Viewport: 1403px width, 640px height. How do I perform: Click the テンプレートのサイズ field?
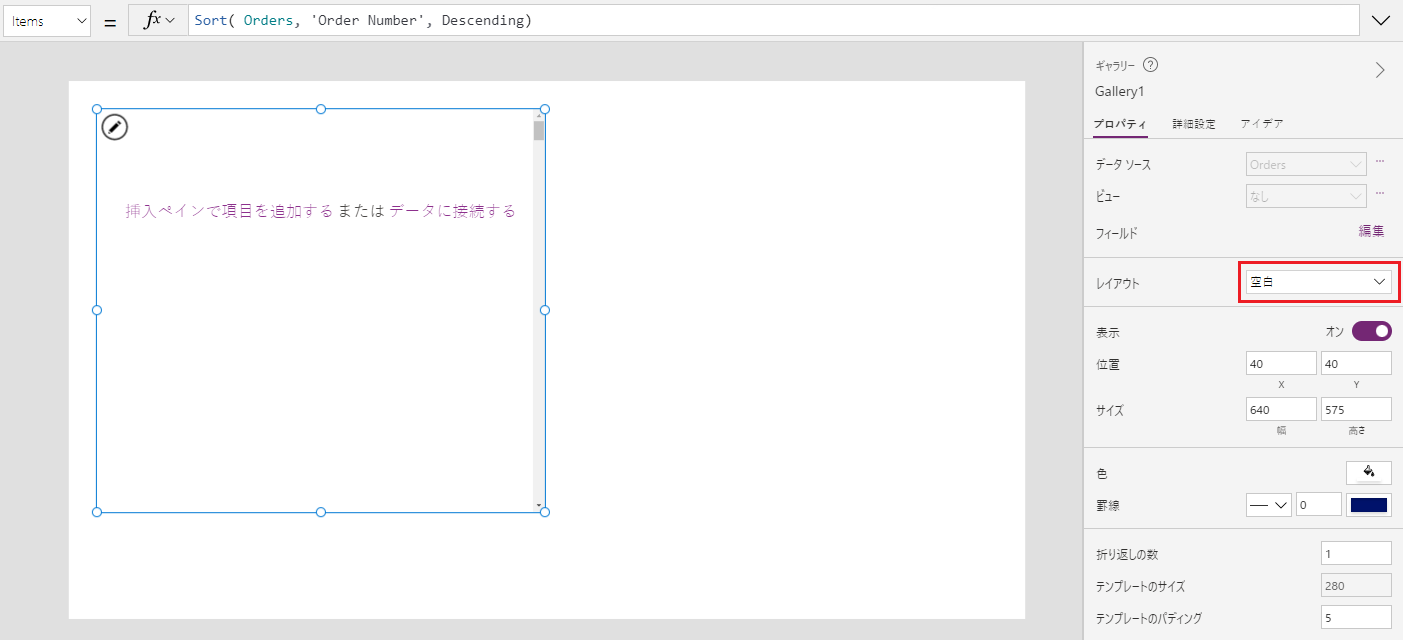pos(1356,585)
